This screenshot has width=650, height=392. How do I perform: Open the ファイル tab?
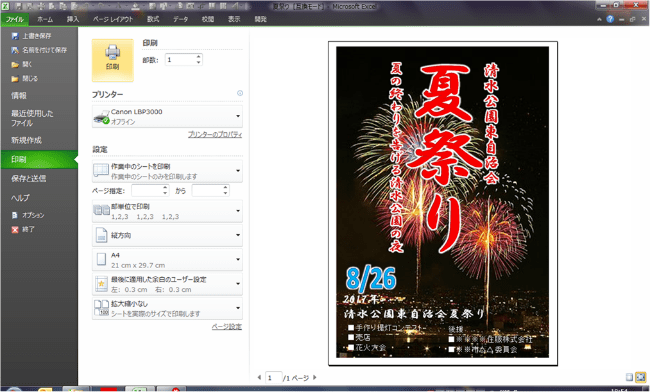15,19
